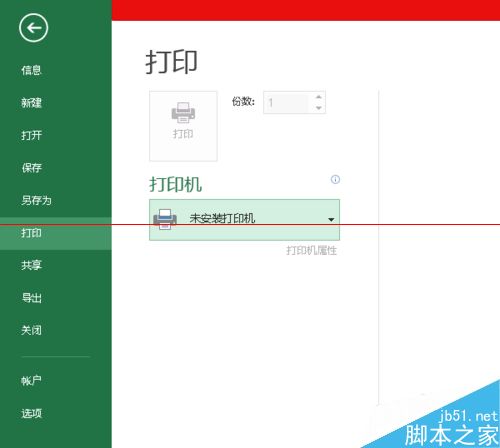
Task: Open the 未安装打印机 printer dropdown
Action: click(244, 220)
